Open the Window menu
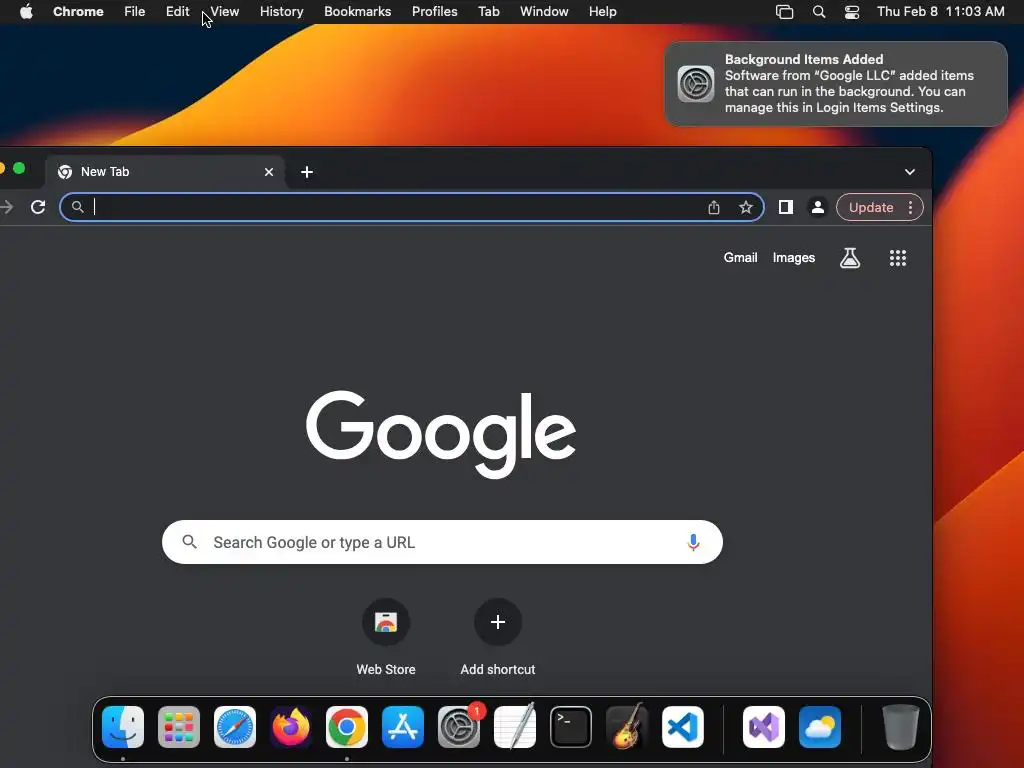This screenshot has width=1024, height=768. 544,12
